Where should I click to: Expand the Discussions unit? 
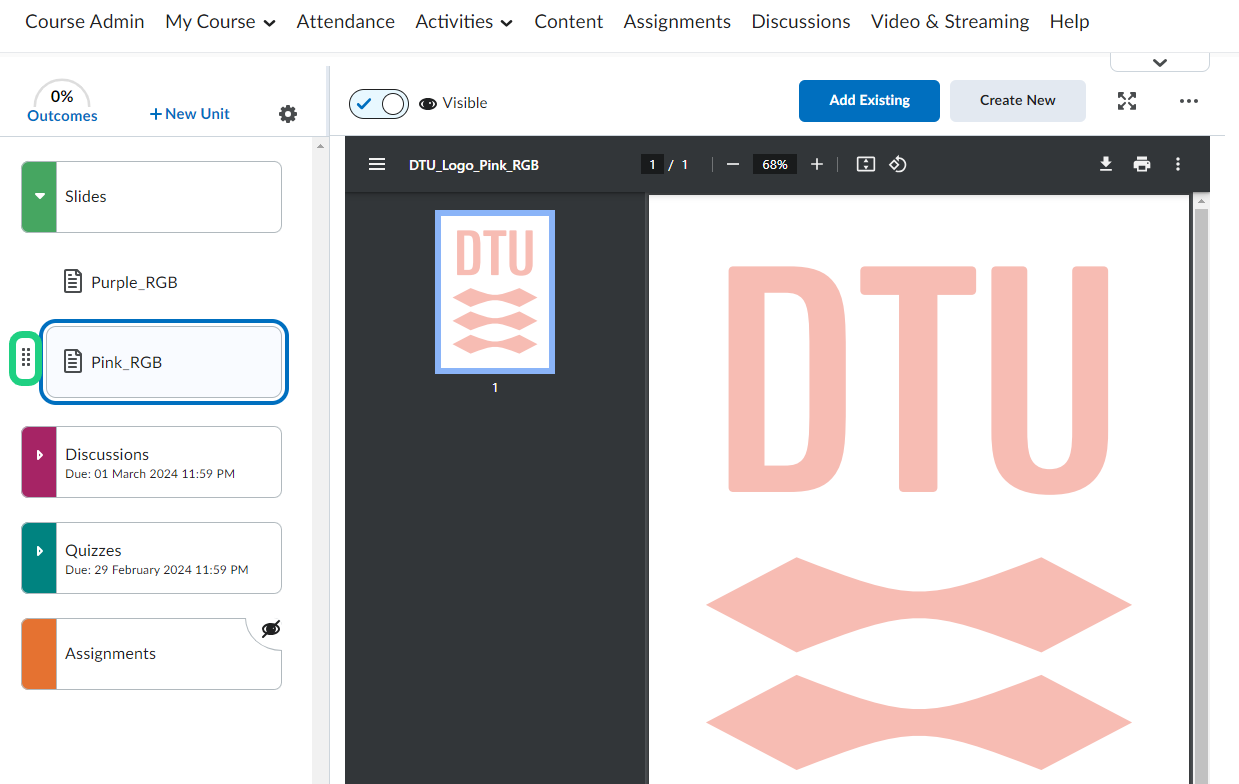39,456
